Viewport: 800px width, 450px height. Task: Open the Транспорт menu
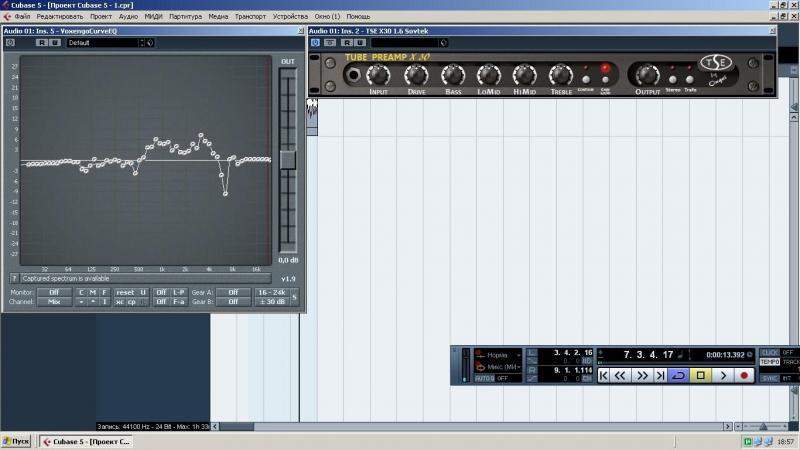coord(250,16)
